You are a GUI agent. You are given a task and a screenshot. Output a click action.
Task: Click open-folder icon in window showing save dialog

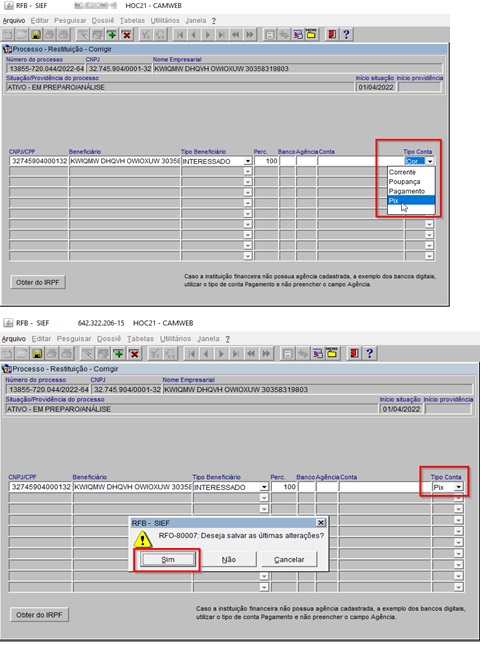pyautogui.click(x=23, y=353)
